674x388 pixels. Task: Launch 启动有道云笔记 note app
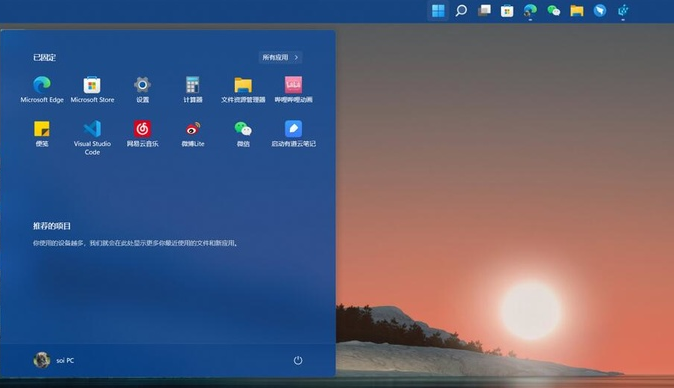(293, 134)
